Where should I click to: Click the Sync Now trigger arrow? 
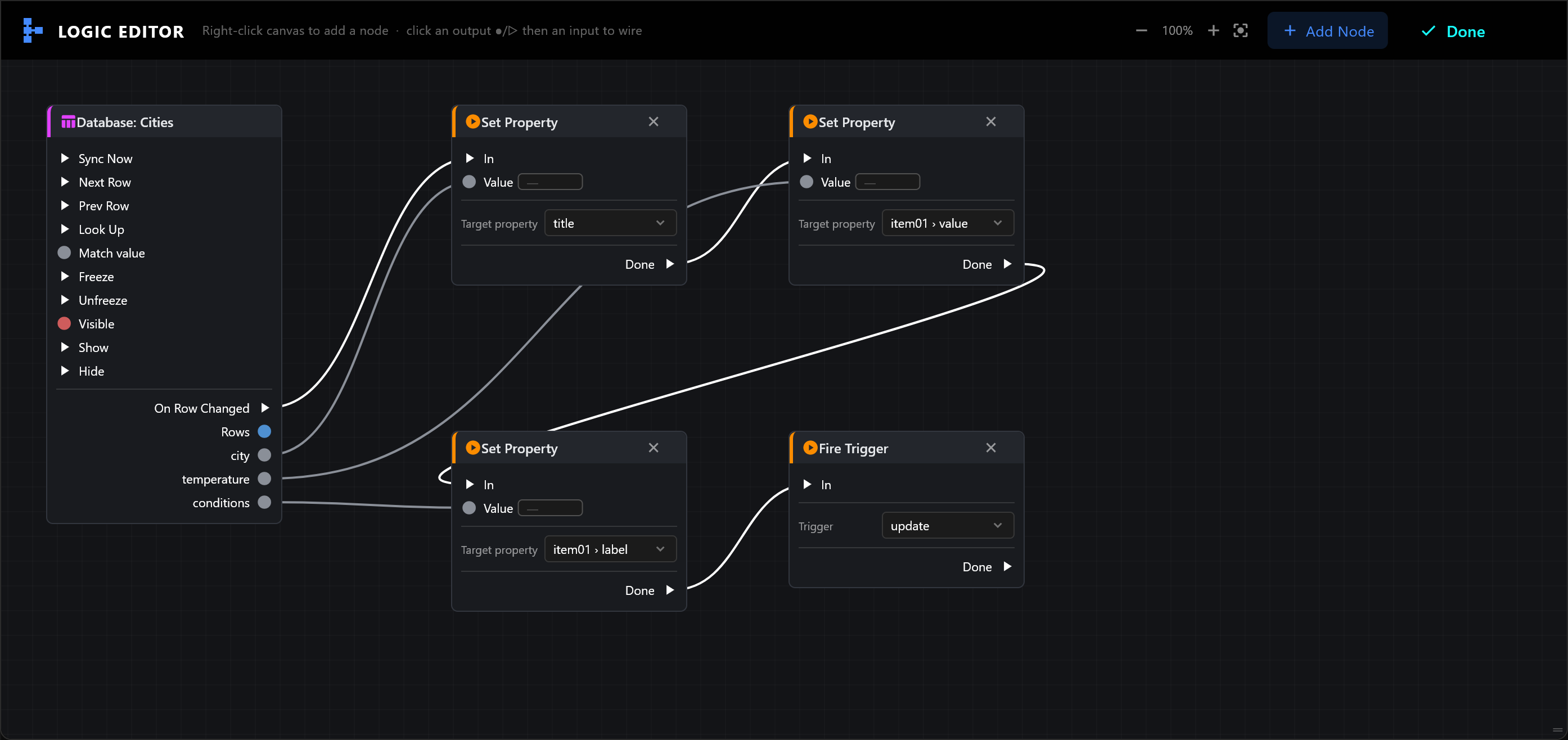point(65,158)
